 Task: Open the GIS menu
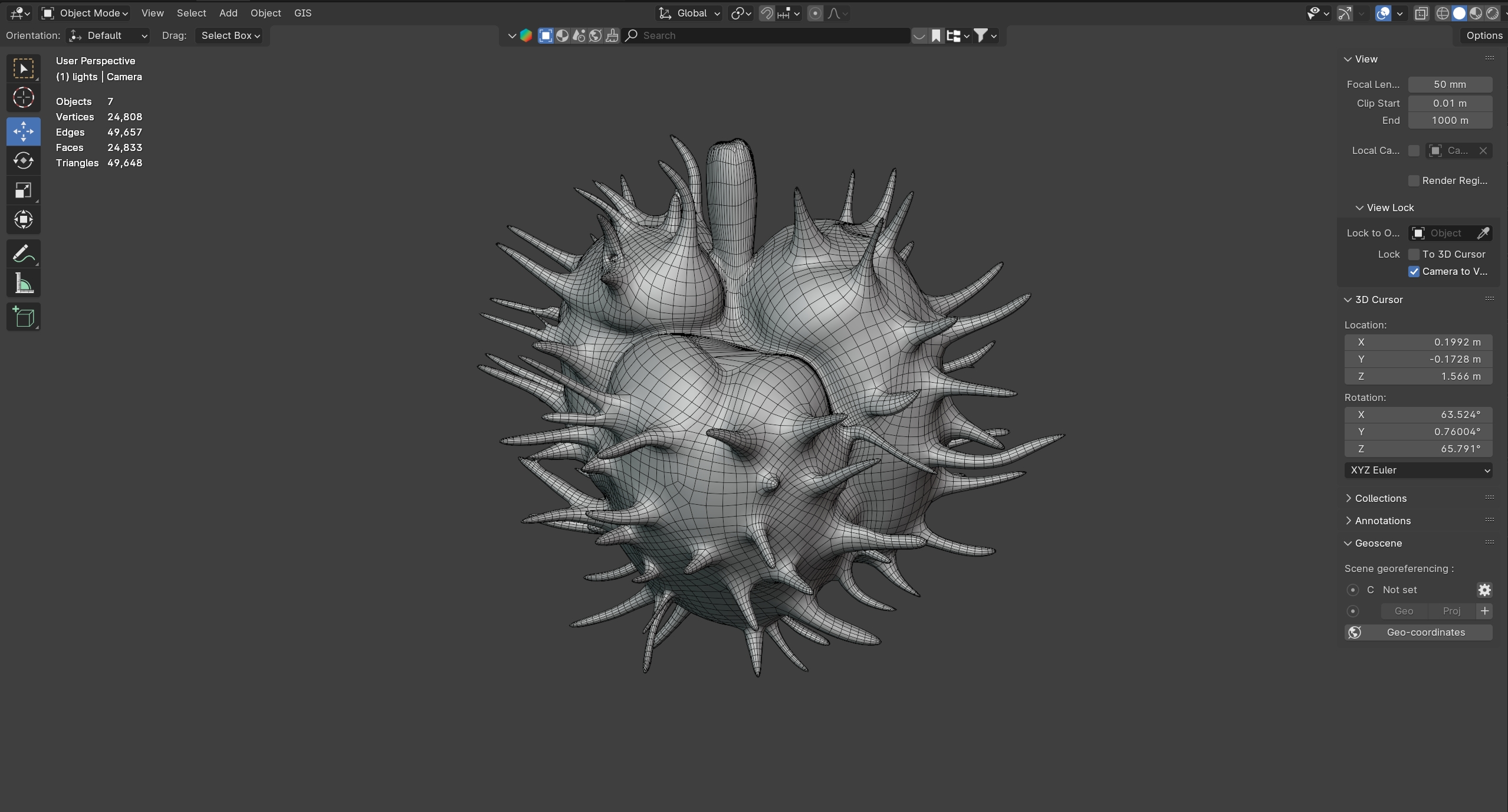pyautogui.click(x=303, y=13)
